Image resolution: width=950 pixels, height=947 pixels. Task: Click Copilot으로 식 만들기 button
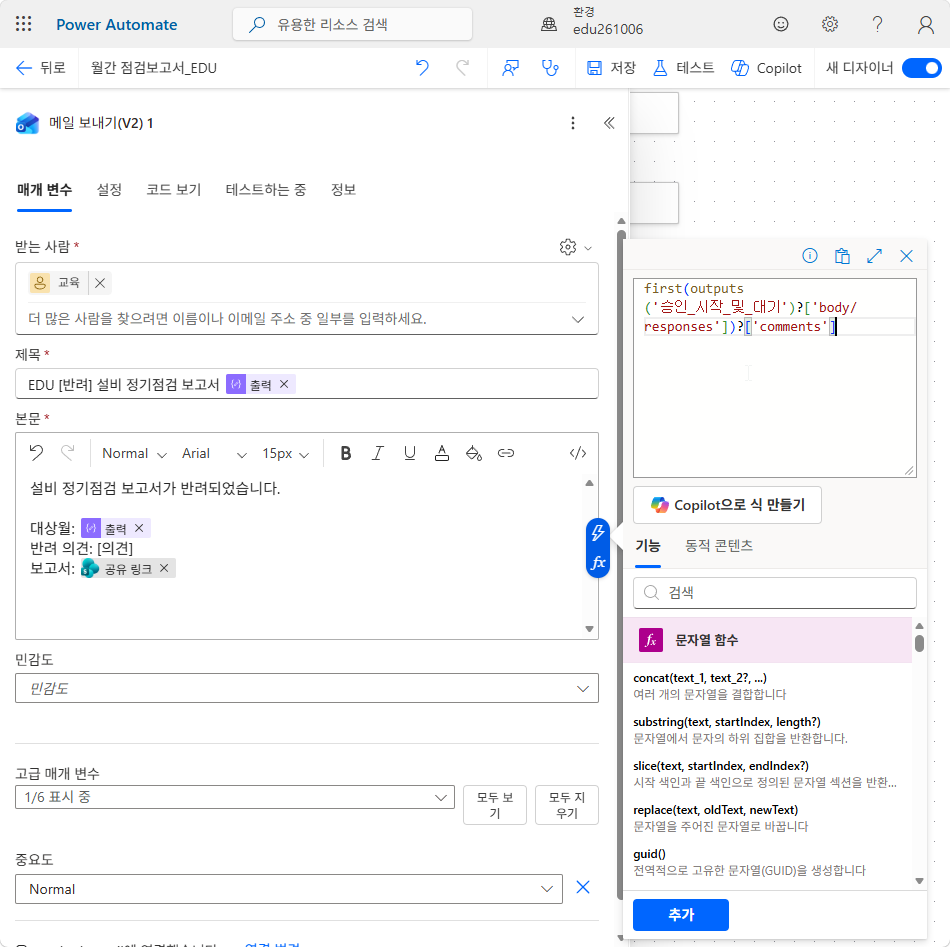pyautogui.click(x=727, y=505)
